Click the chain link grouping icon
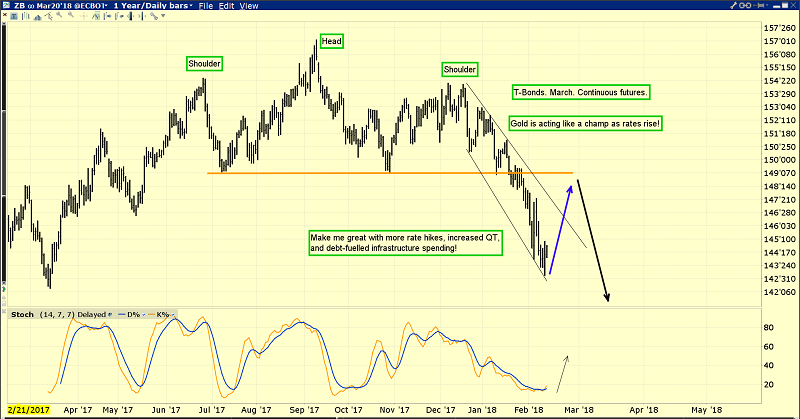The width and height of the screenshot is (800, 419). 745,5
